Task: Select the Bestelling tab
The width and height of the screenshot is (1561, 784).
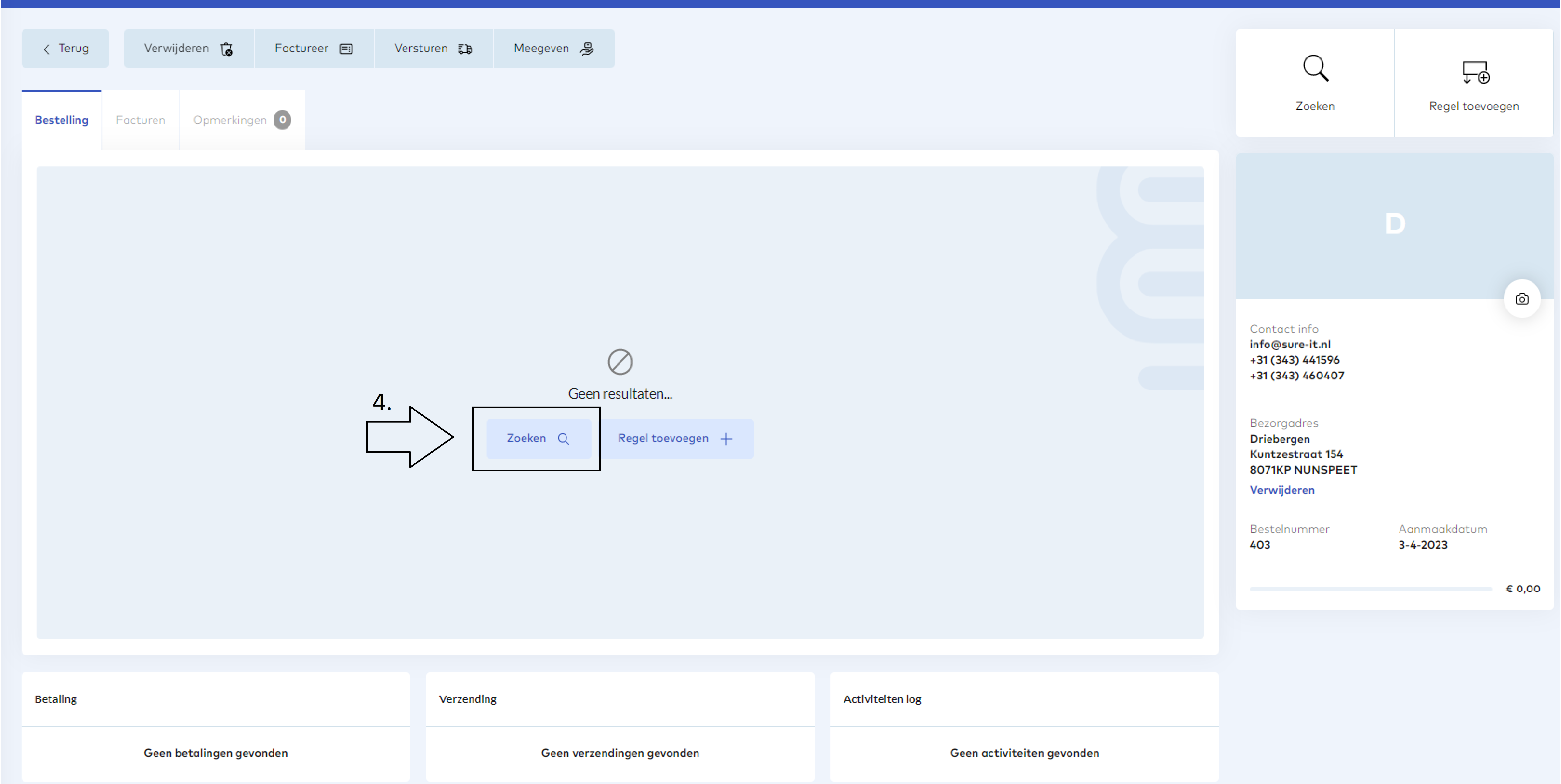Action: (61, 120)
